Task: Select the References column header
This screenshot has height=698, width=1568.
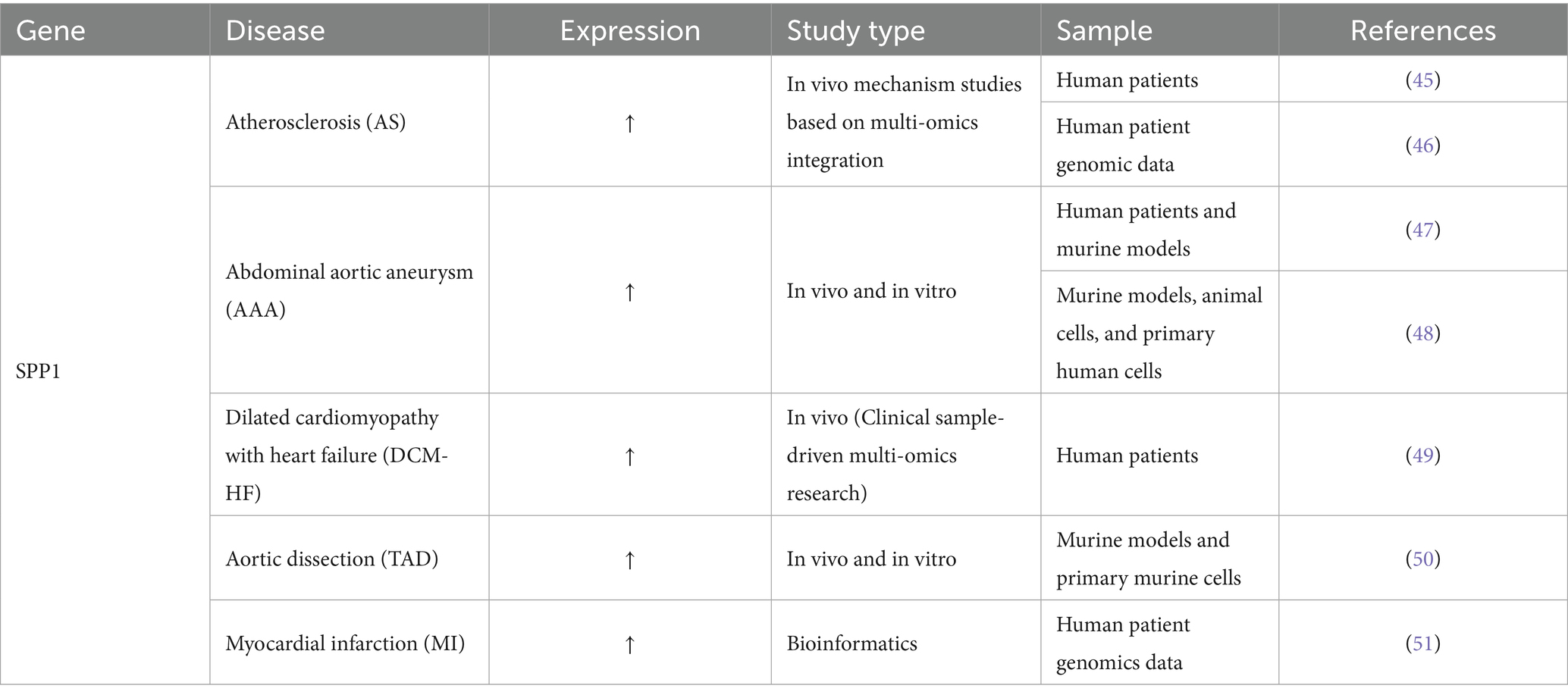Action: pos(1422,31)
